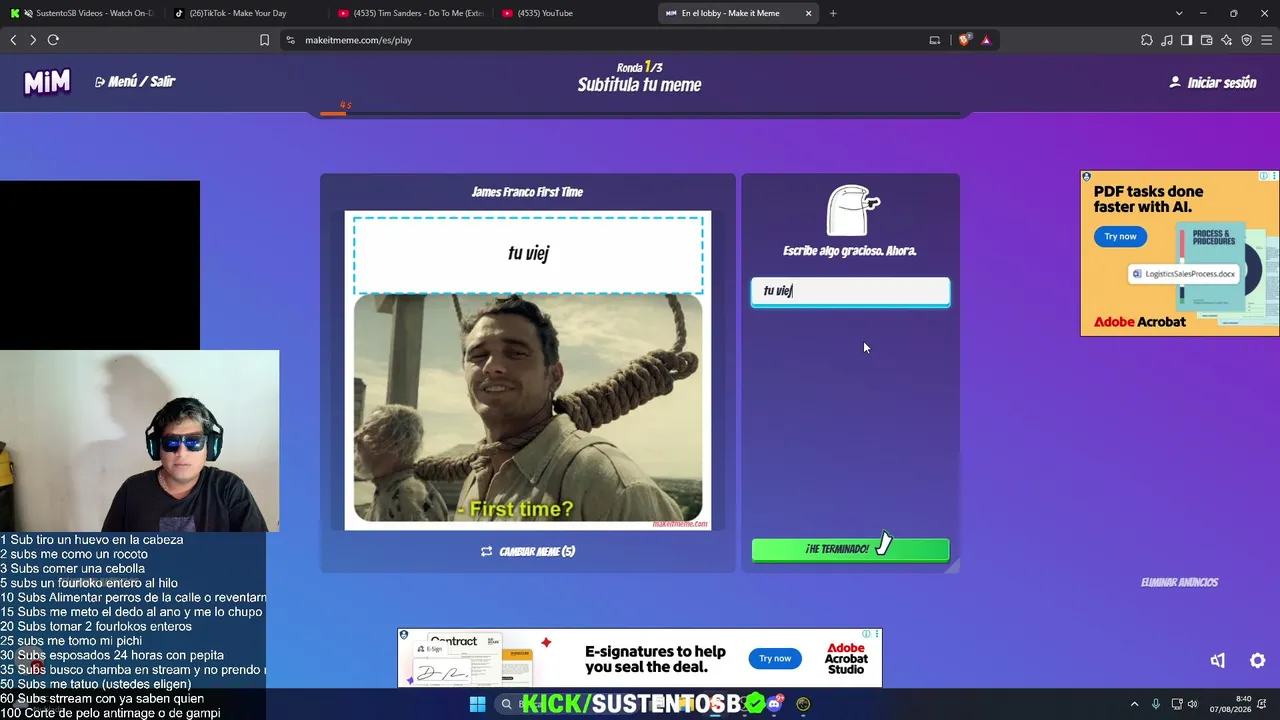Toggle the browser sidebar panel icon
This screenshot has height=720, width=1280.
[1186, 40]
